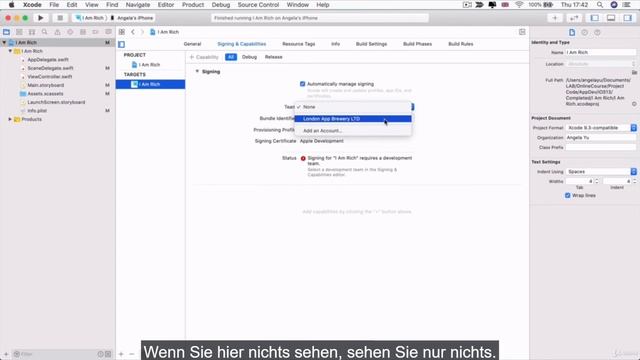Open the Symbol navigator
Image resolution: width=640 pixels, height=360 pixels.
click(x=32, y=32)
